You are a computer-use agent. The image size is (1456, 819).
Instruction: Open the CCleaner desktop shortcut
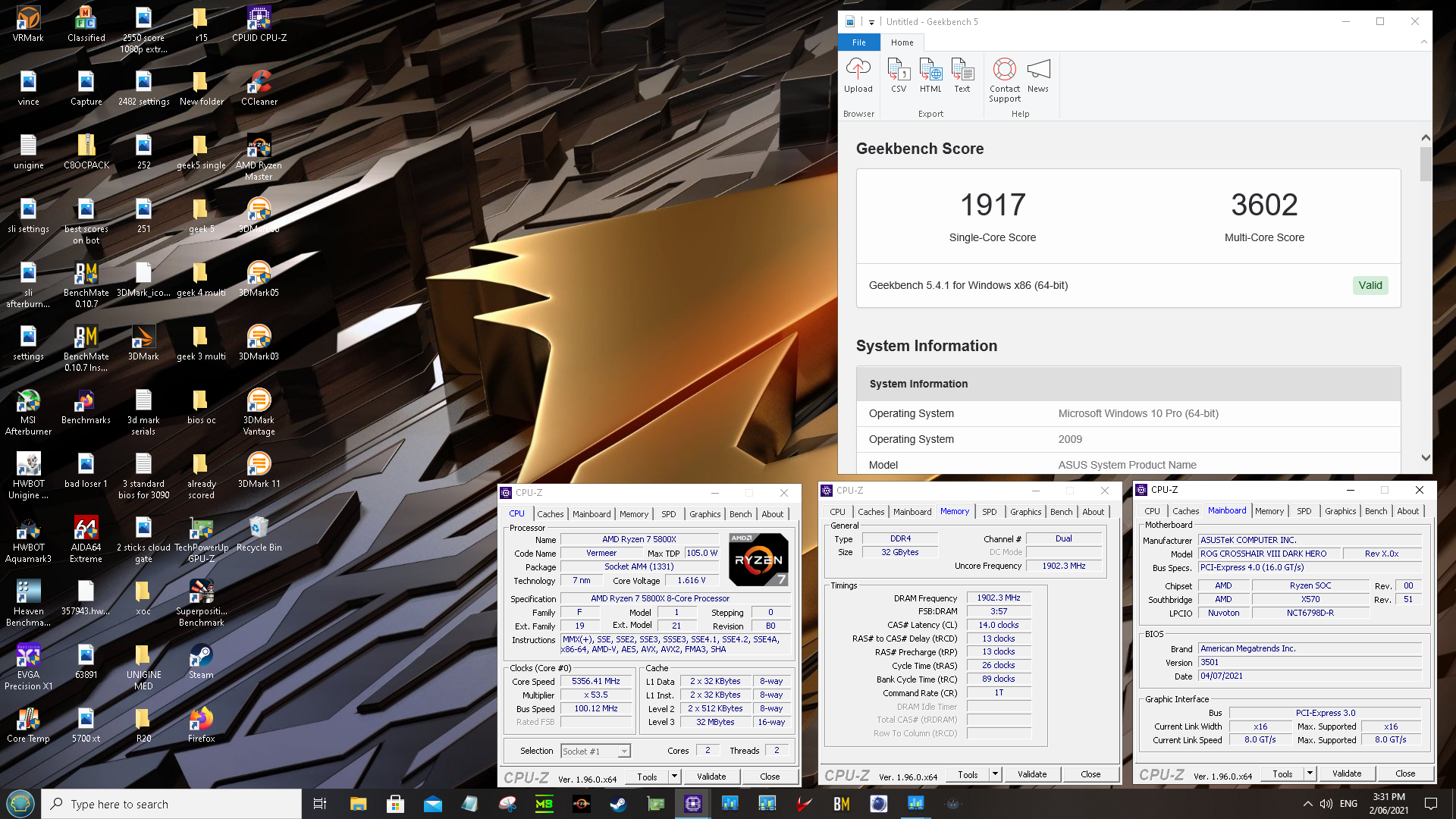[259, 88]
